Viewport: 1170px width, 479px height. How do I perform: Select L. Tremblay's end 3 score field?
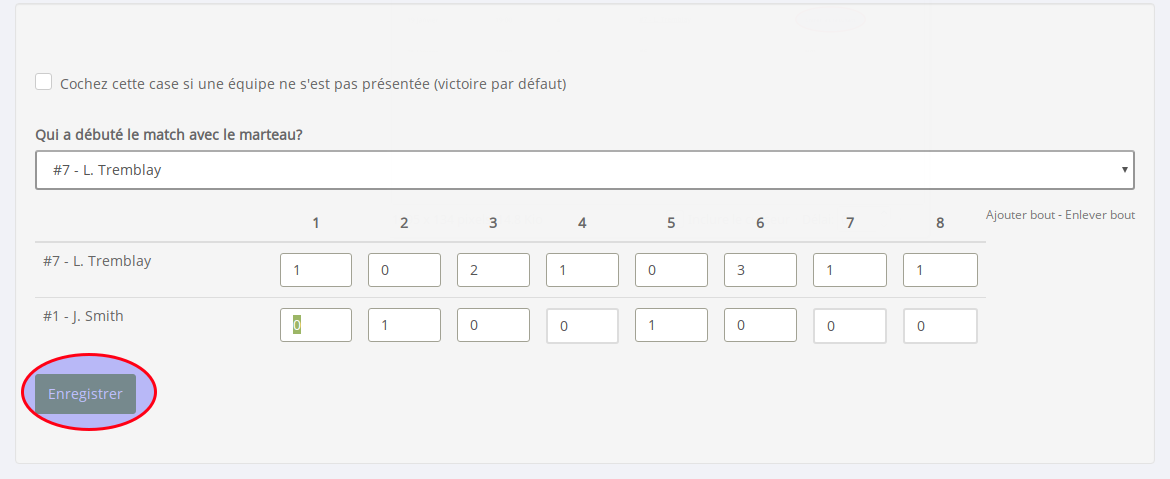tap(493, 270)
